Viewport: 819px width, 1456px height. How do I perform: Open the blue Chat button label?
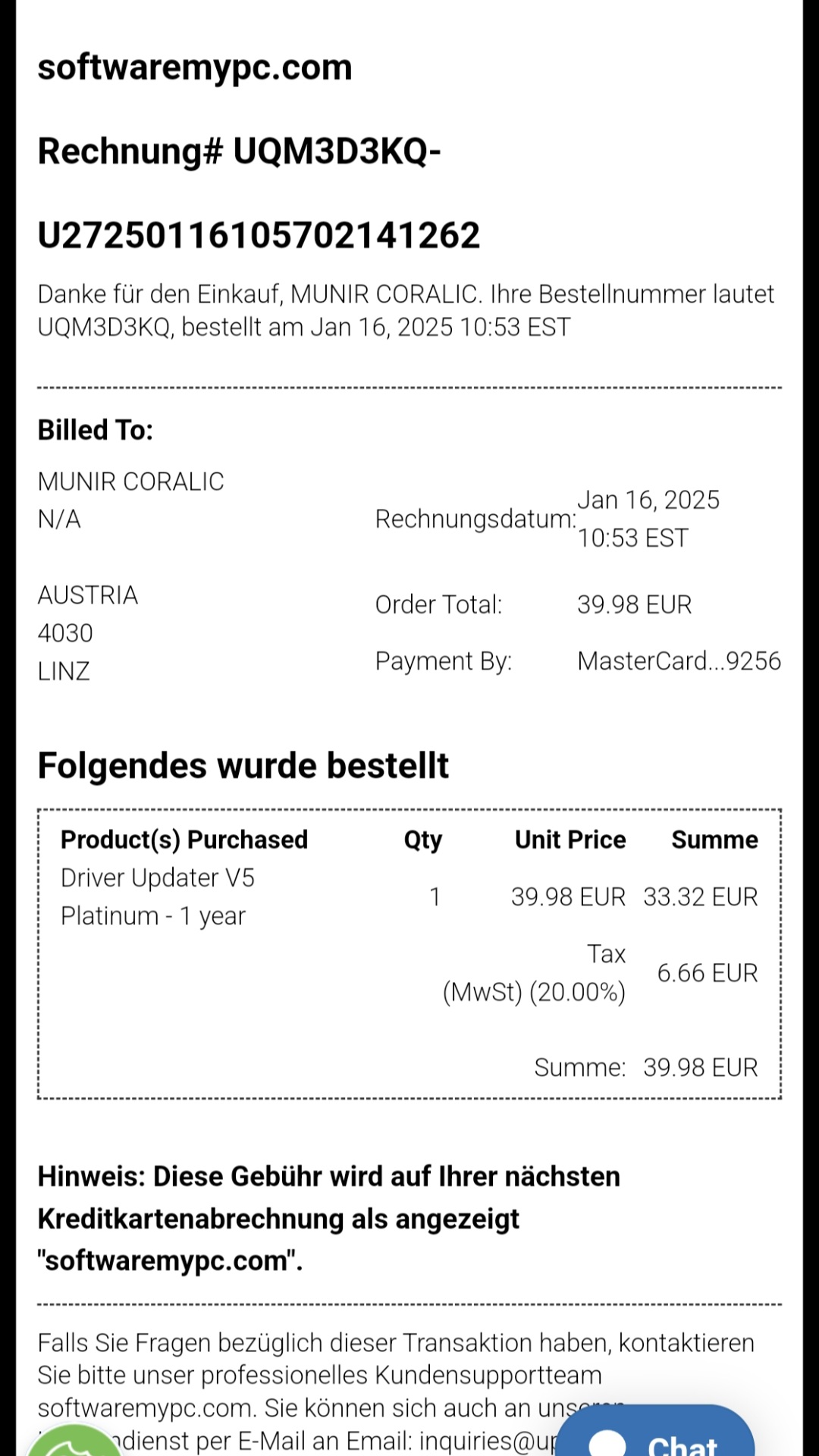(x=682, y=1444)
